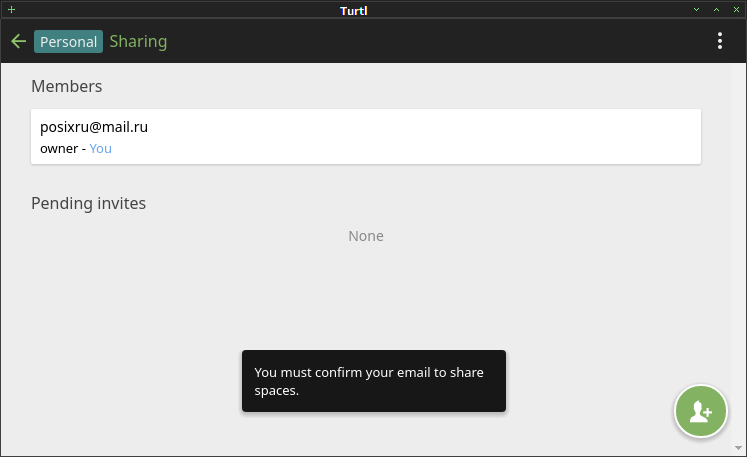
Task: Click the None placeholder text
Action: click(x=366, y=236)
